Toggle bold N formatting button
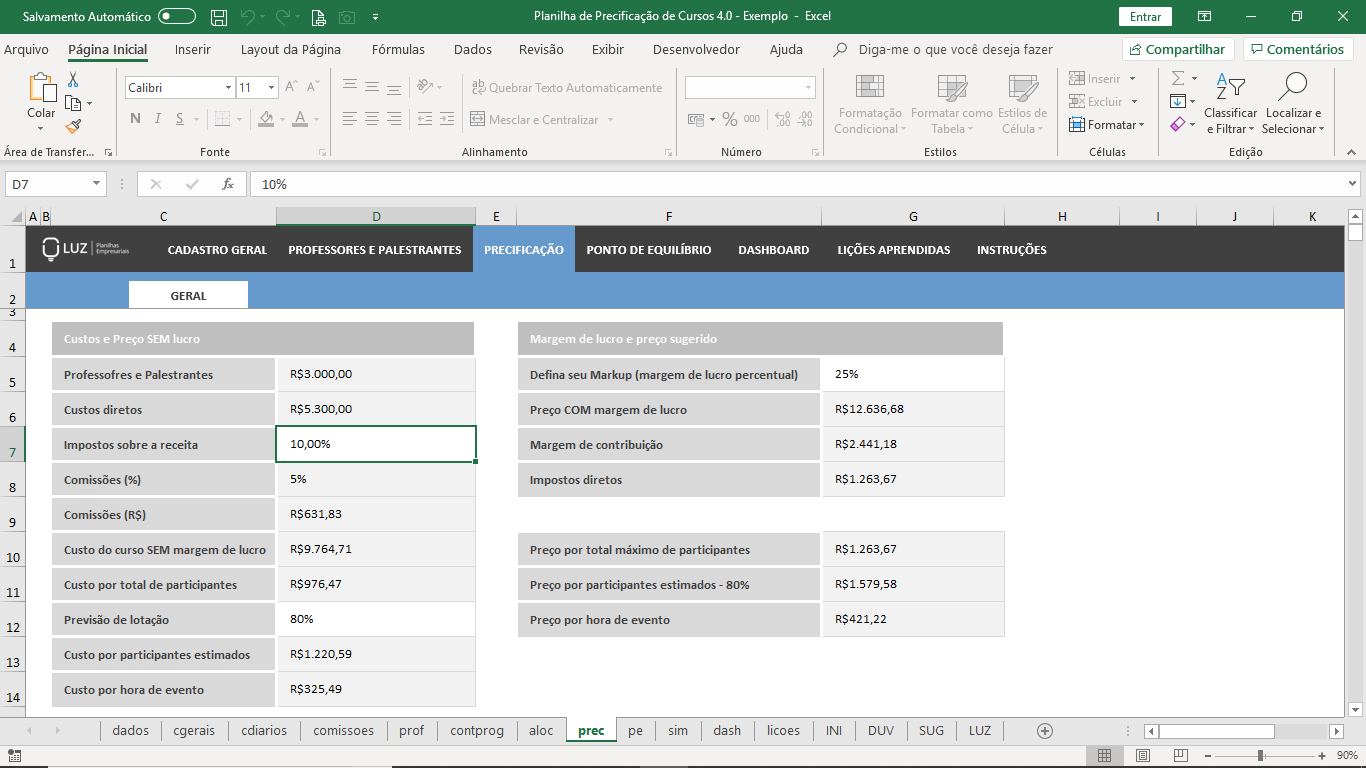Screen dimensions: 1366x768 tap(135, 119)
